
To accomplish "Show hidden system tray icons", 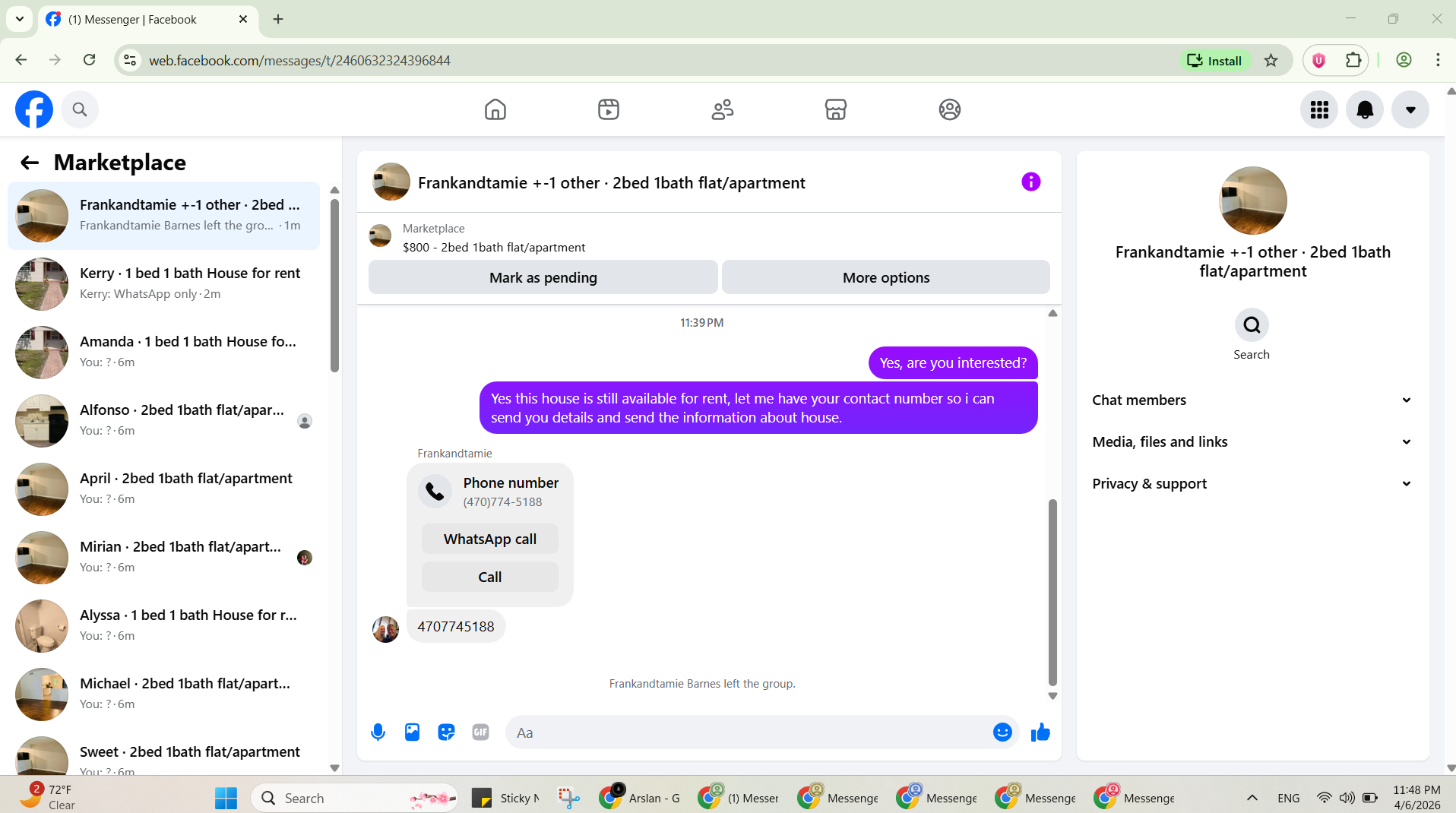I will [x=1252, y=798].
